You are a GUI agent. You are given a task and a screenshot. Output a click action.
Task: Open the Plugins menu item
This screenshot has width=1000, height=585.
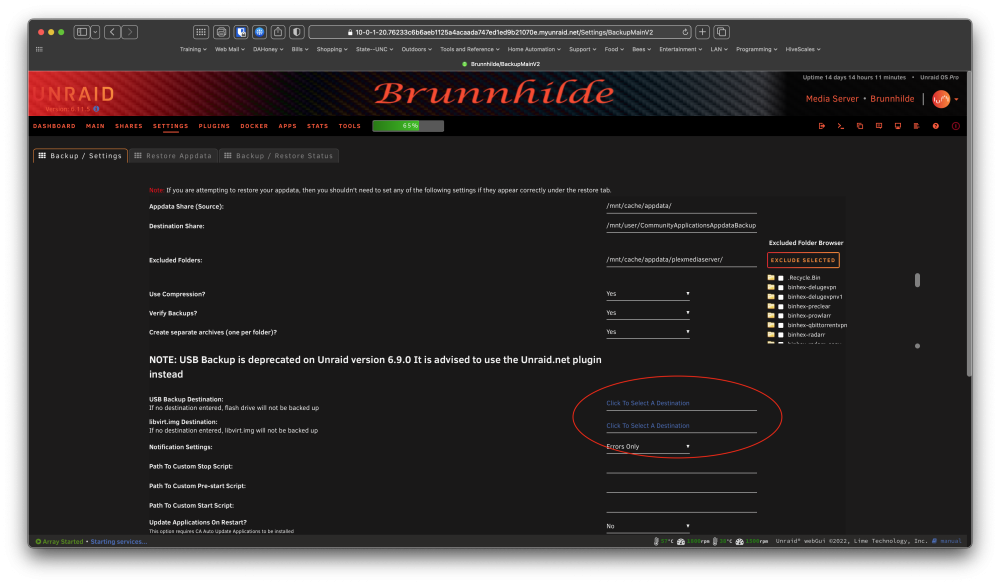click(214, 126)
